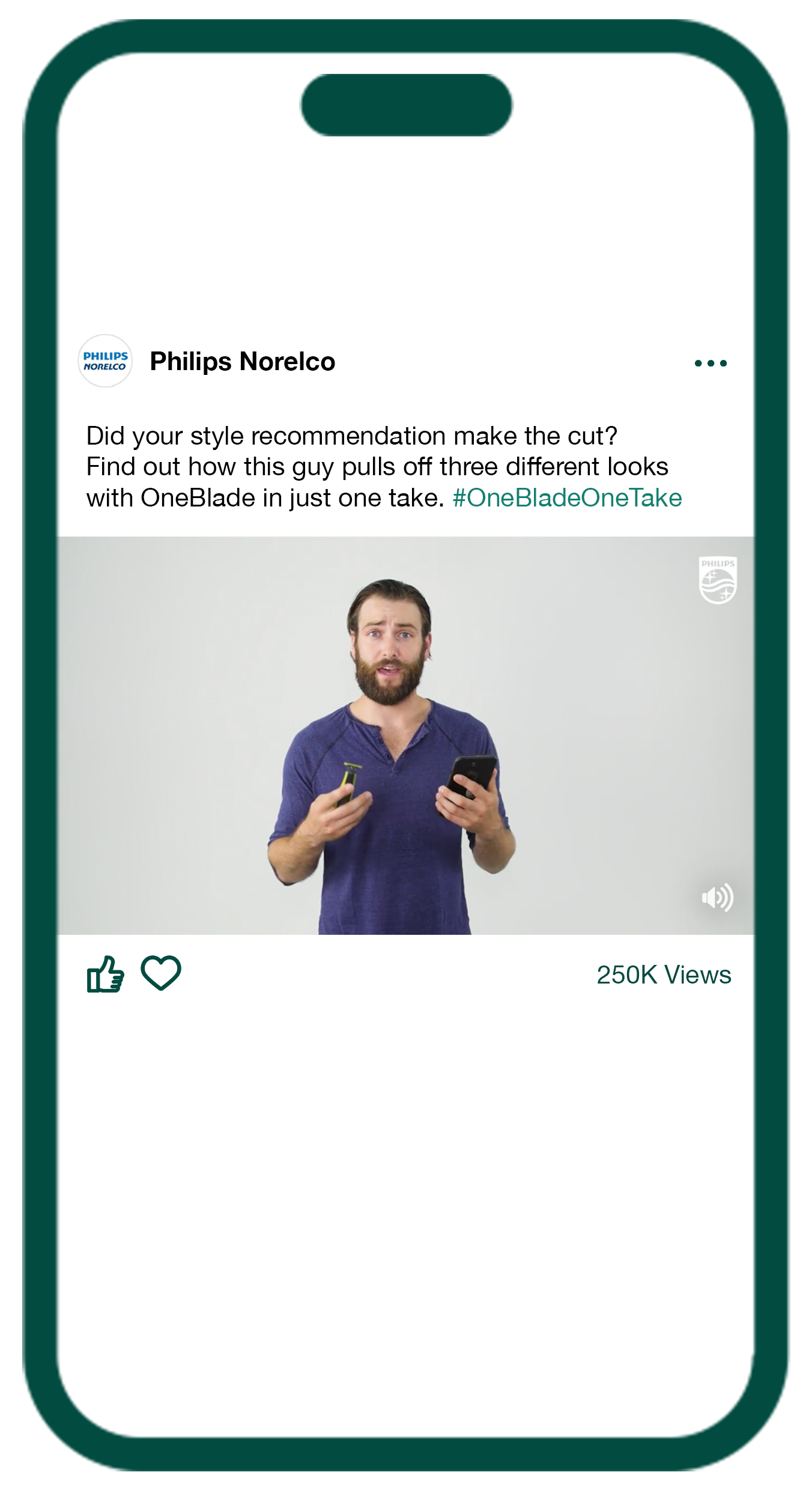
Task: Follow the #OneBladeOneTake hashtag link
Action: coord(567,498)
